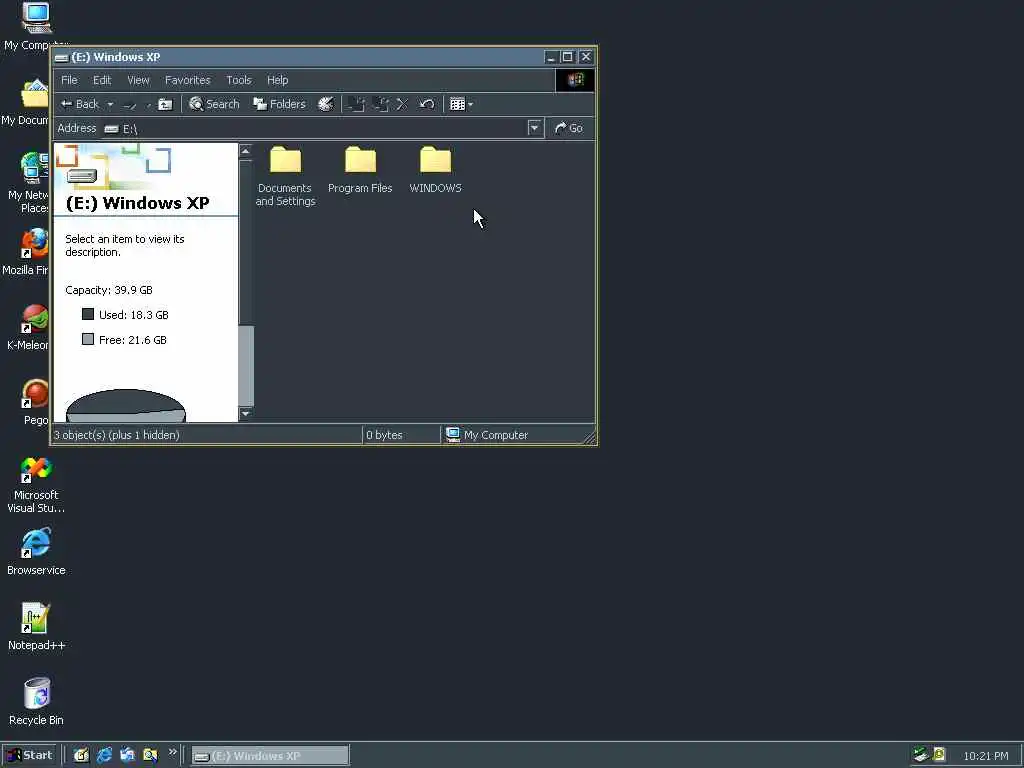Click the side pane scroll up arrow
The height and width of the screenshot is (768, 1024).
coord(246,152)
